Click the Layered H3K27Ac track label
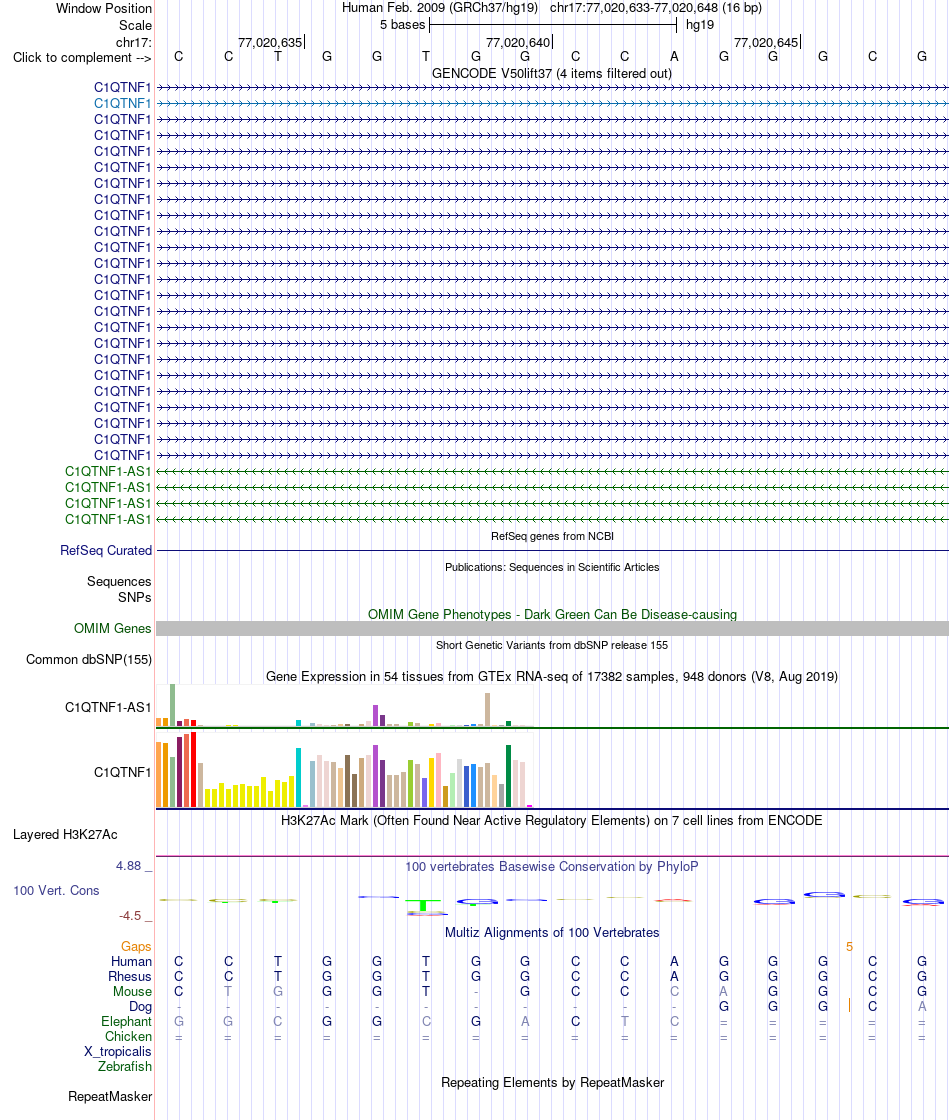950x1120 pixels. 65,835
